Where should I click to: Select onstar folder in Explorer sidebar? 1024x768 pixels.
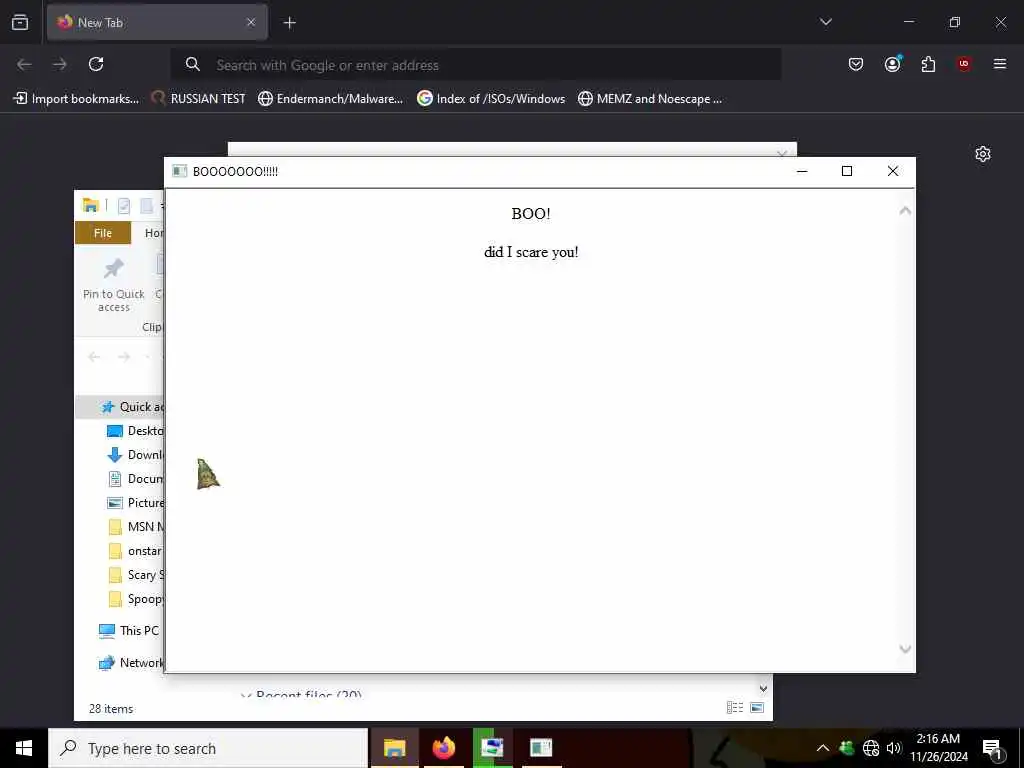point(136,551)
